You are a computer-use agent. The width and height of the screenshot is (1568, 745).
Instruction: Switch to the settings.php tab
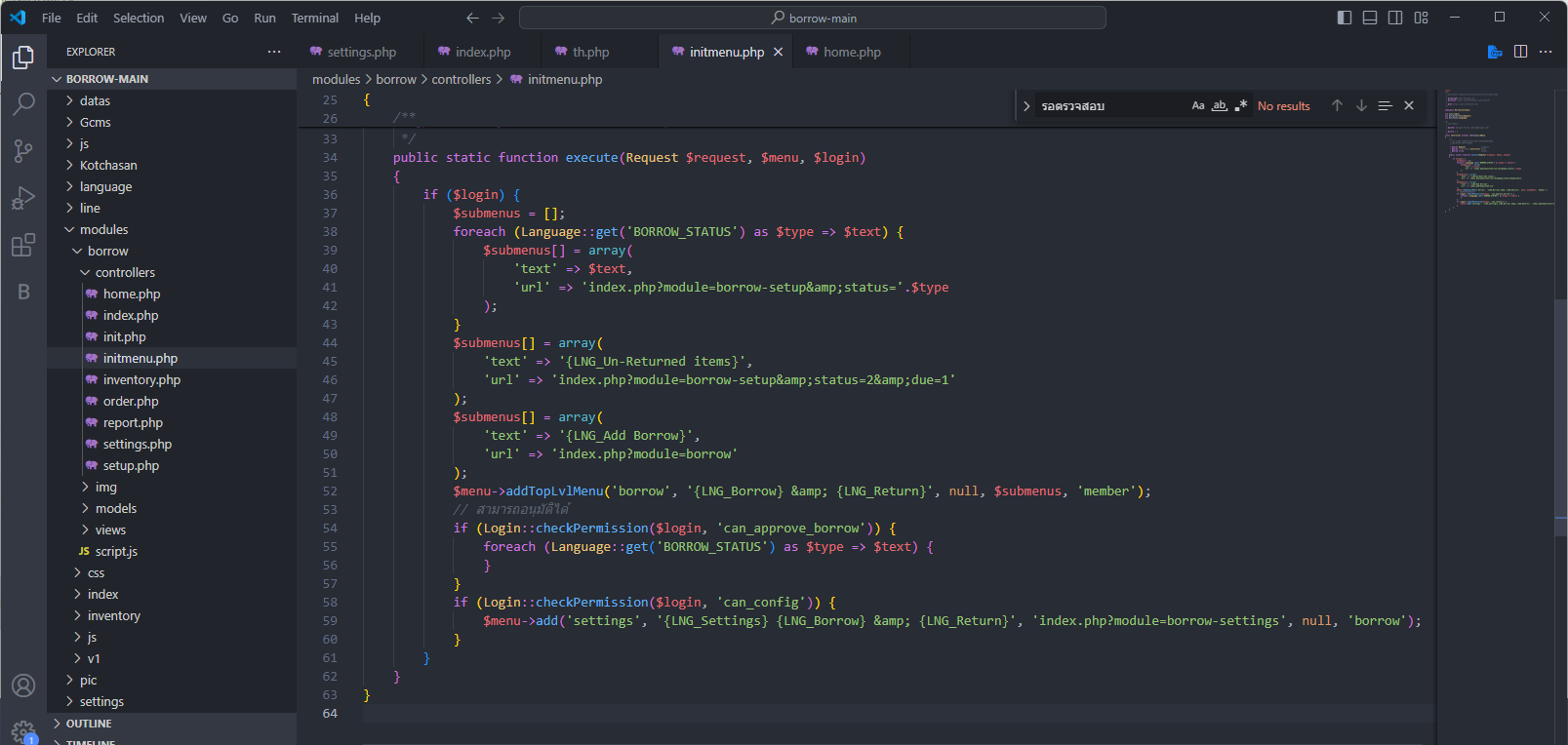(x=361, y=52)
